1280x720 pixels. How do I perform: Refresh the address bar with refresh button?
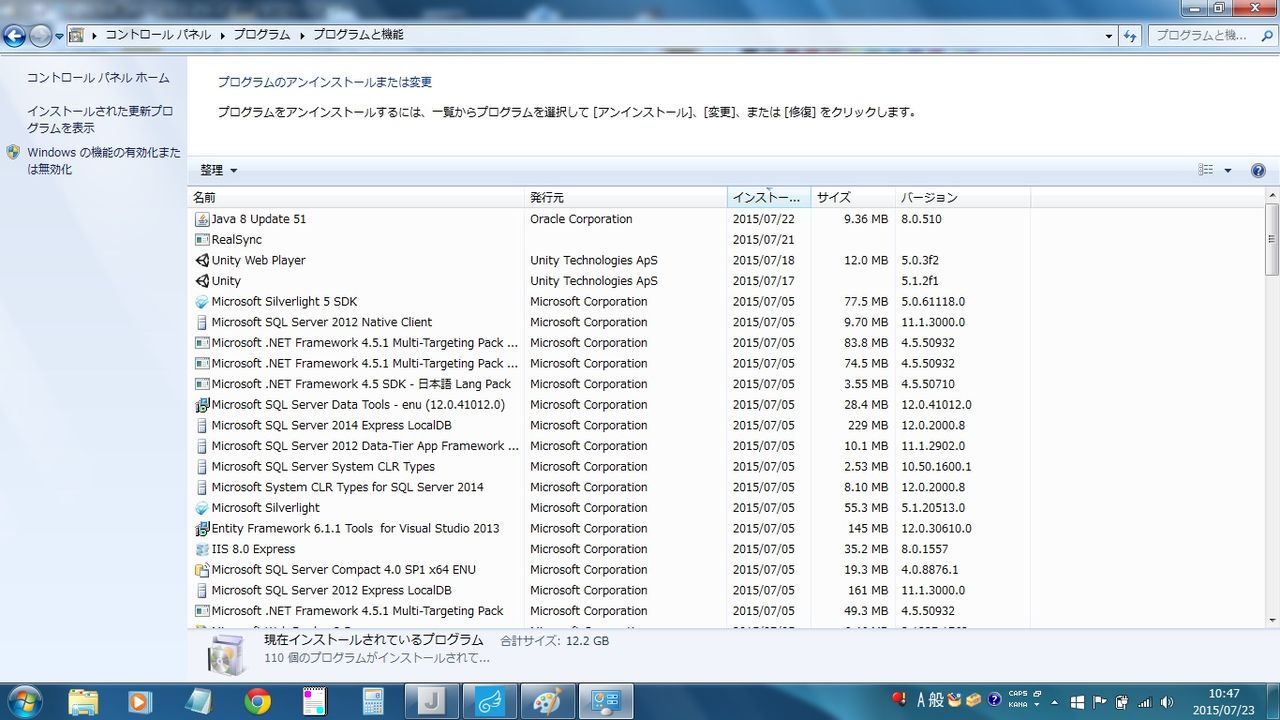1131,35
